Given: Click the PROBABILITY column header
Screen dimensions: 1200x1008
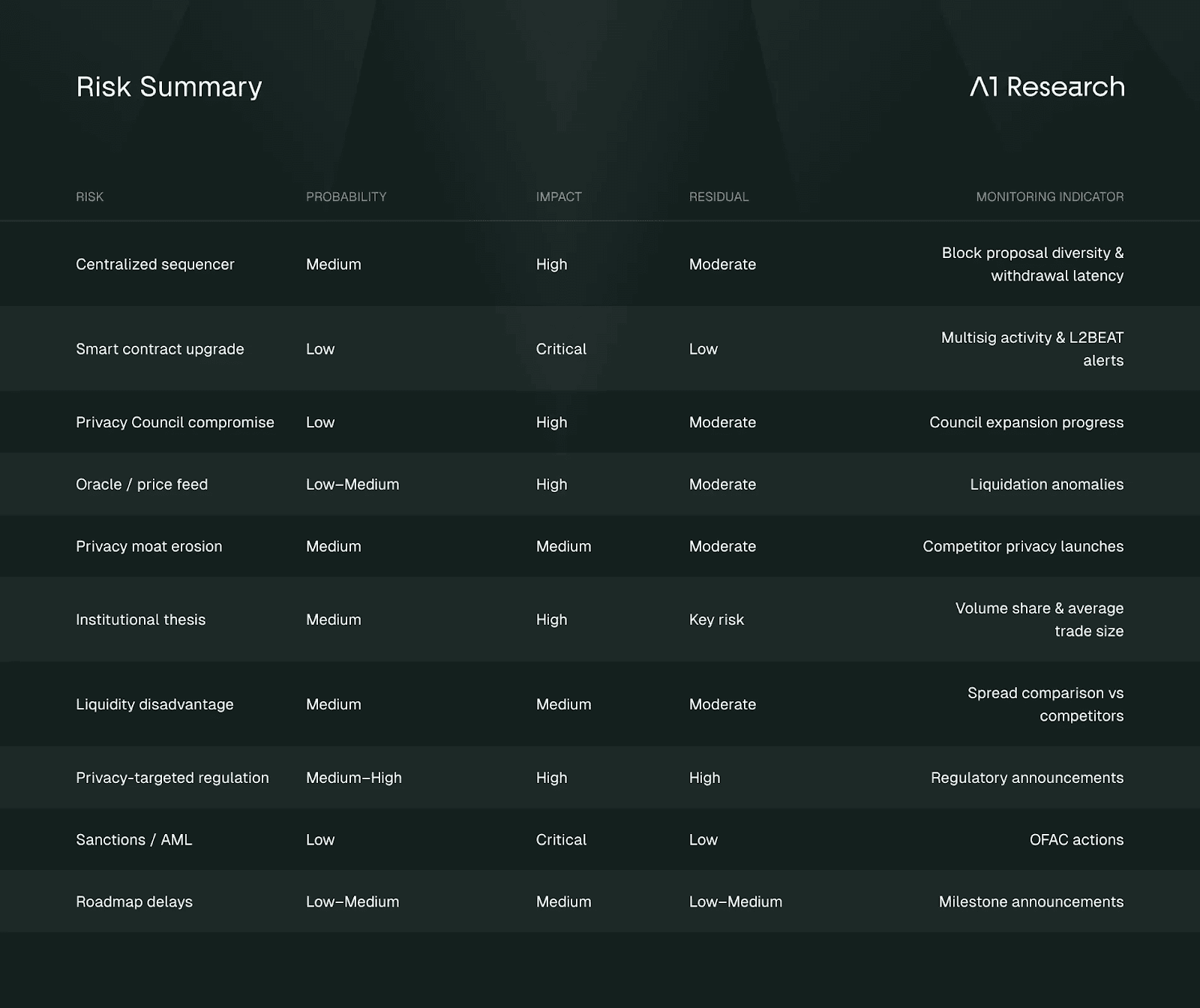Looking at the screenshot, I should click(346, 196).
